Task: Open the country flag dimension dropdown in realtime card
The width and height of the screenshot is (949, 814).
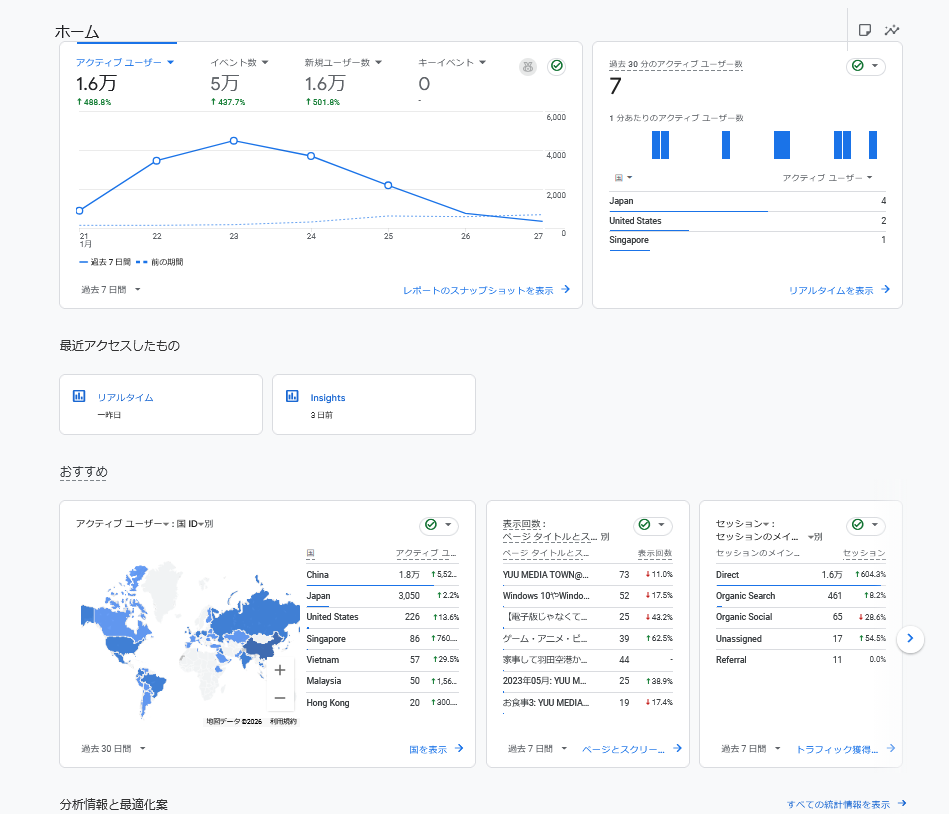Action: point(622,177)
